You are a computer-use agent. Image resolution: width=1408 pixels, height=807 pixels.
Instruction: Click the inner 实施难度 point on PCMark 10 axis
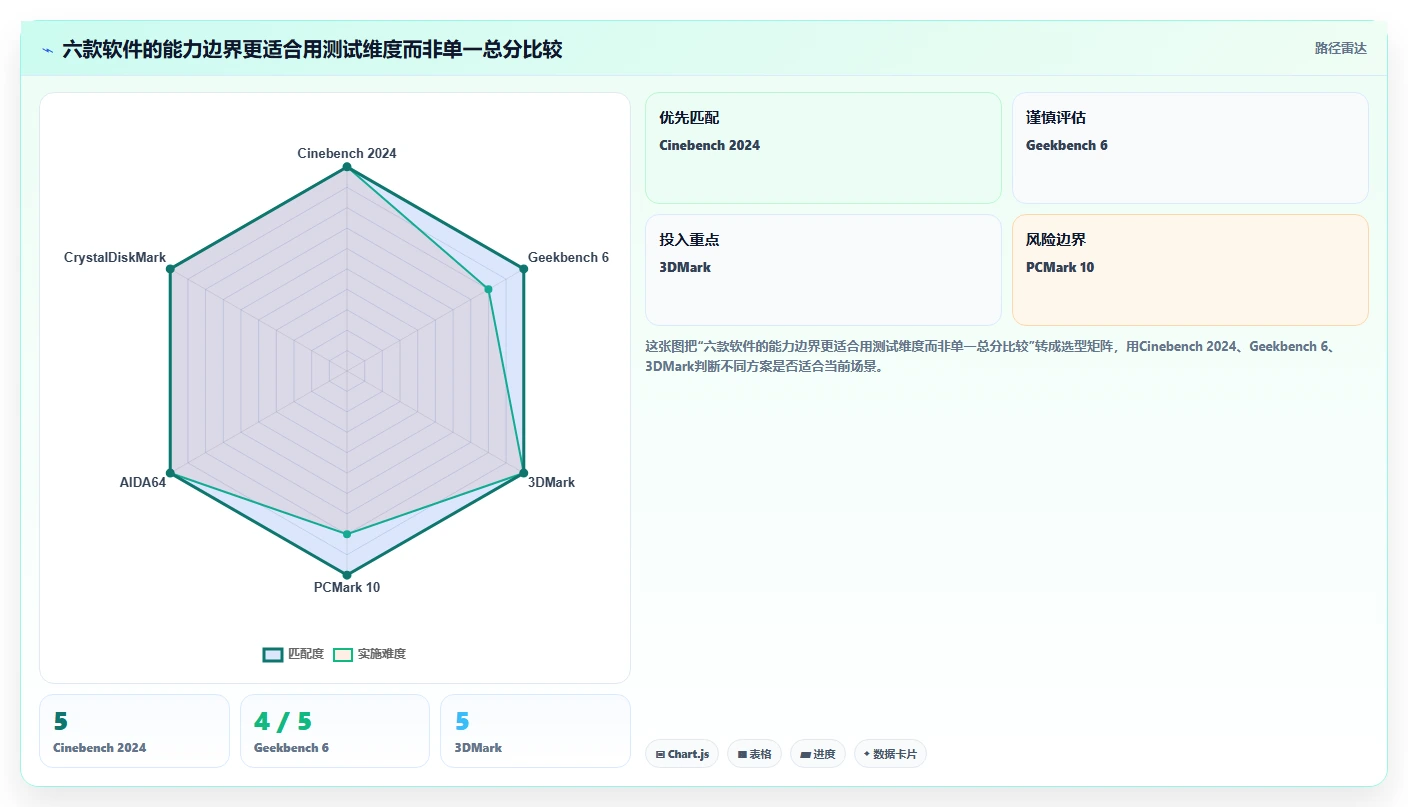[x=347, y=535]
